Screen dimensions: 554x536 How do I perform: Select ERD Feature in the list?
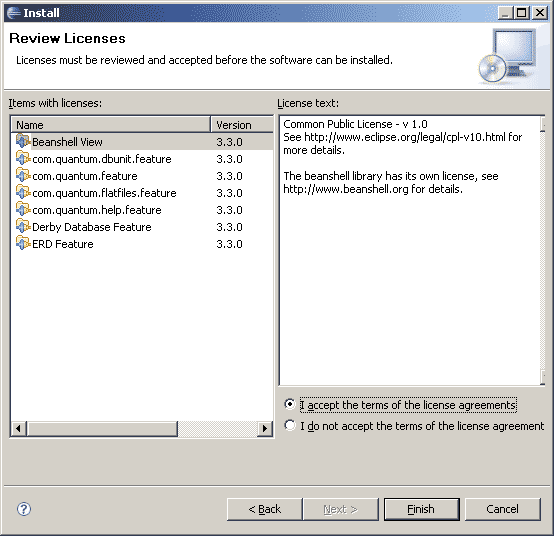63,244
